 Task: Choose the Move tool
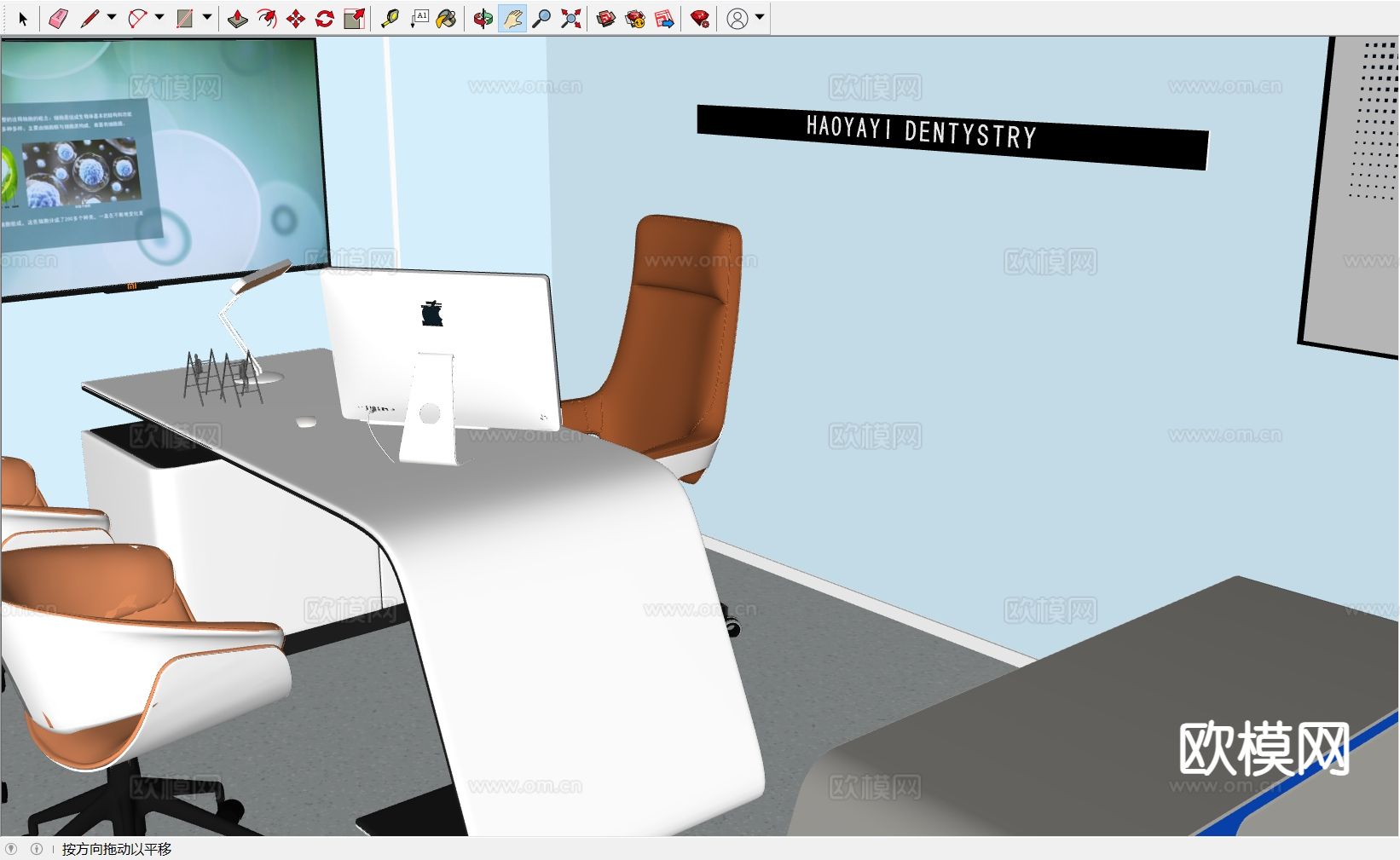click(x=296, y=18)
